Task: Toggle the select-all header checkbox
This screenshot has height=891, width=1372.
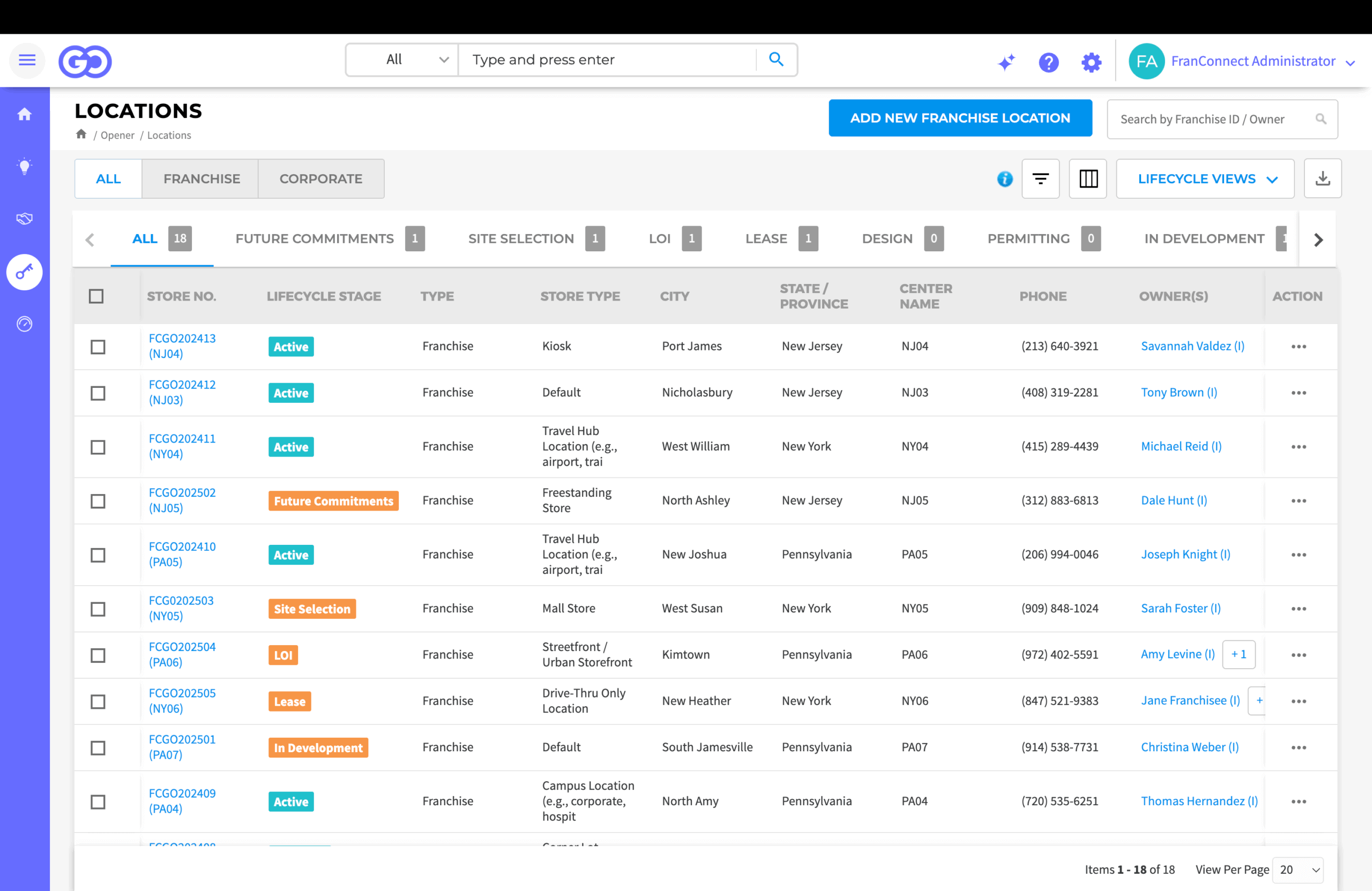Action: coord(96,296)
